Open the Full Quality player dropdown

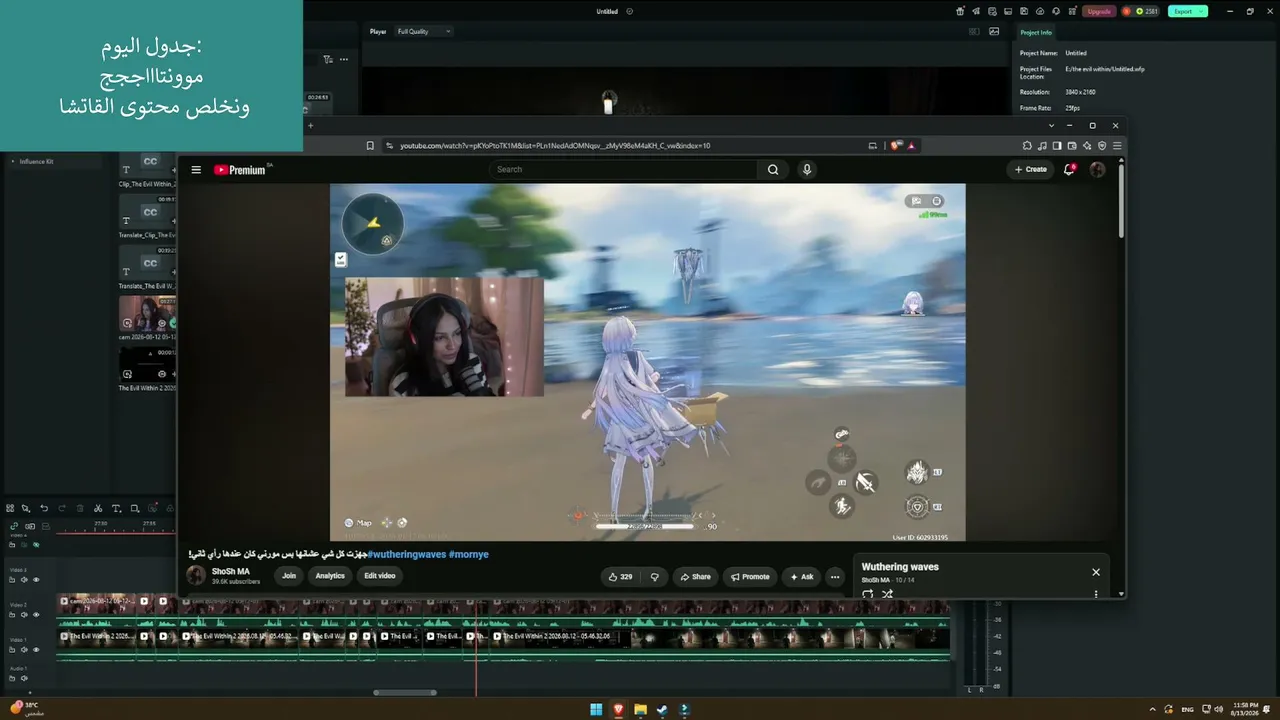424,32
